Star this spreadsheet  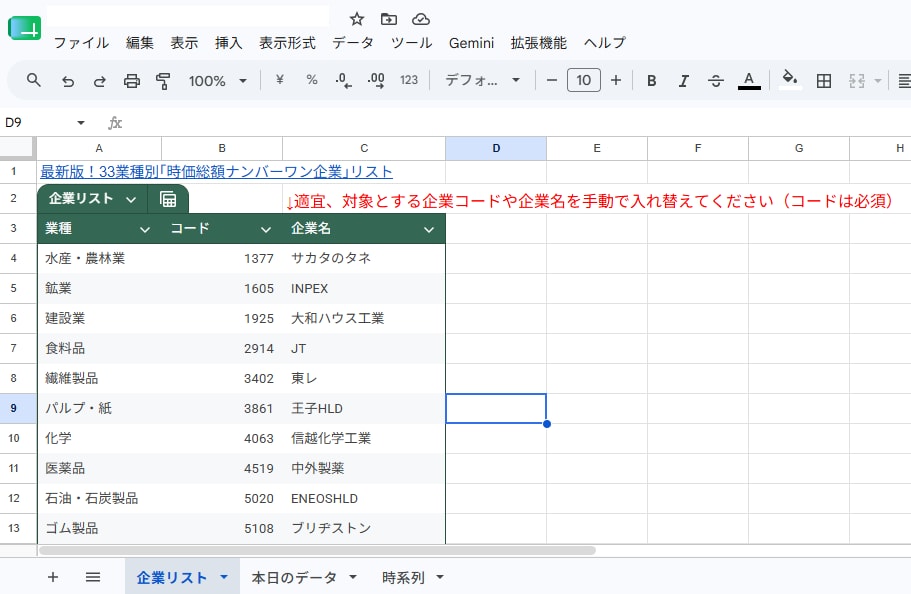pyautogui.click(x=357, y=19)
